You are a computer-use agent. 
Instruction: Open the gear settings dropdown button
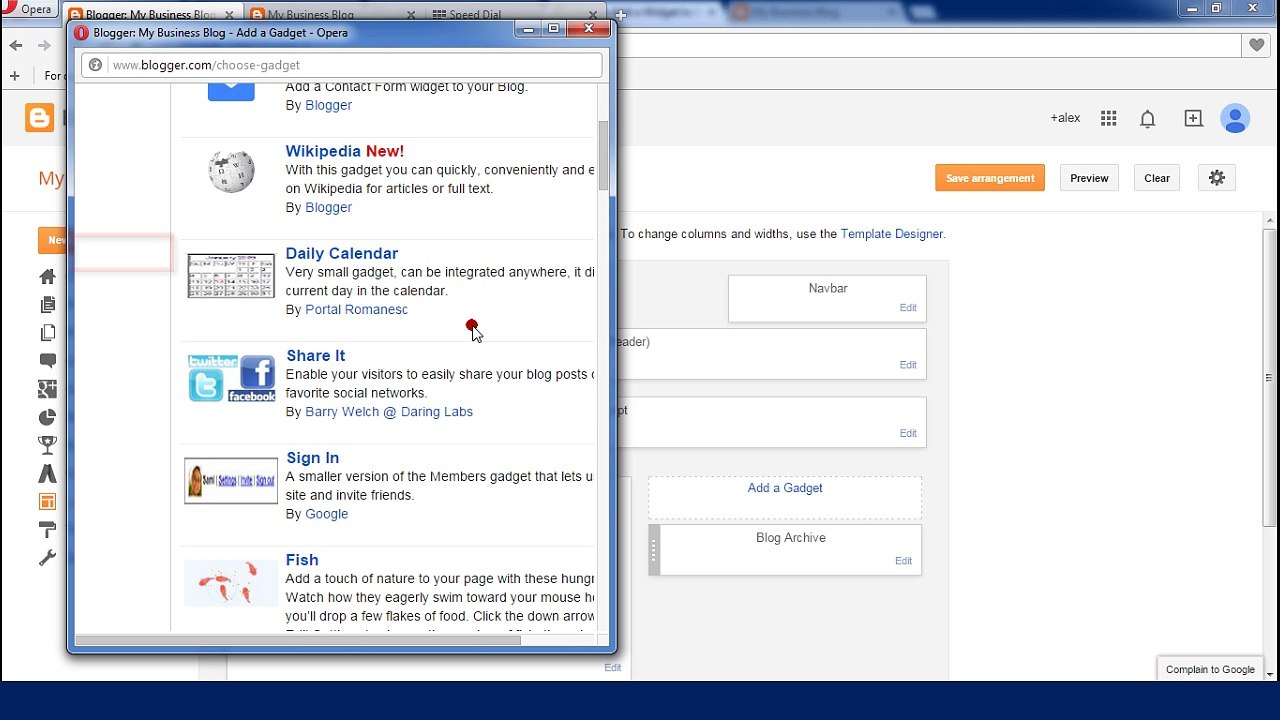pos(1216,178)
